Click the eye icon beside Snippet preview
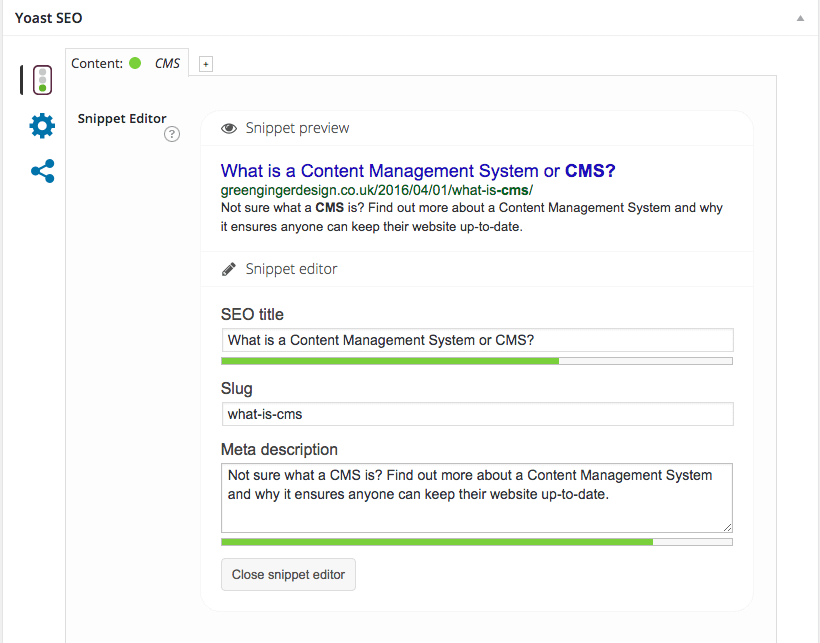 tap(229, 129)
